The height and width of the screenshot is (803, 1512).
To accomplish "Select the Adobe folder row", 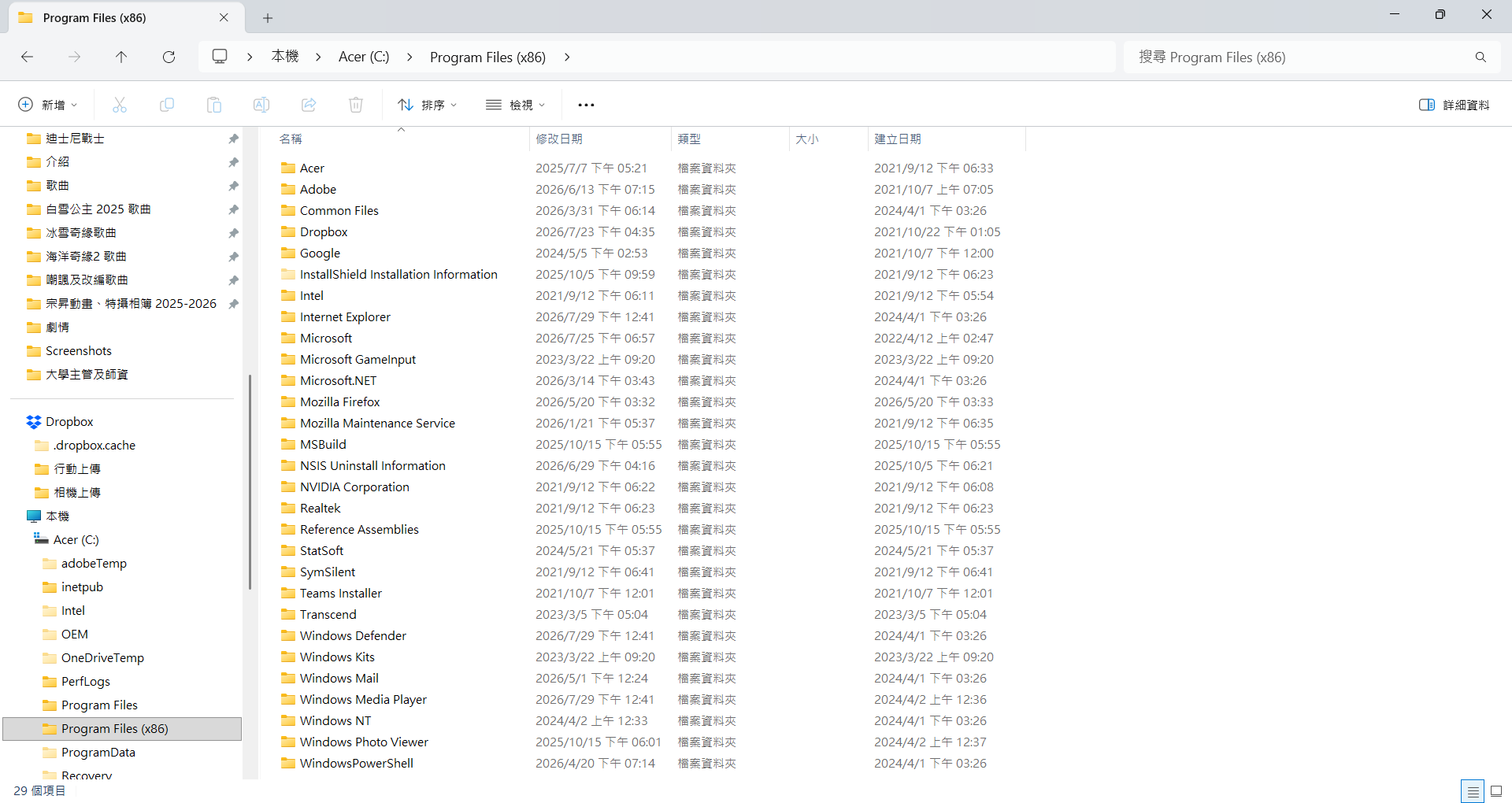I will (x=649, y=189).
